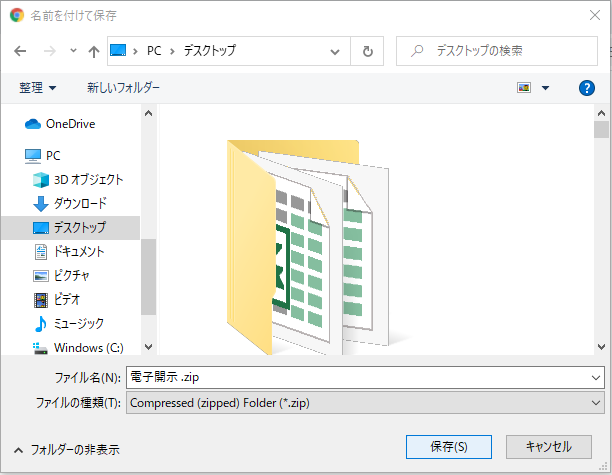The image size is (612, 475).
Task: Click the download arrow icon
Action: pos(41,204)
